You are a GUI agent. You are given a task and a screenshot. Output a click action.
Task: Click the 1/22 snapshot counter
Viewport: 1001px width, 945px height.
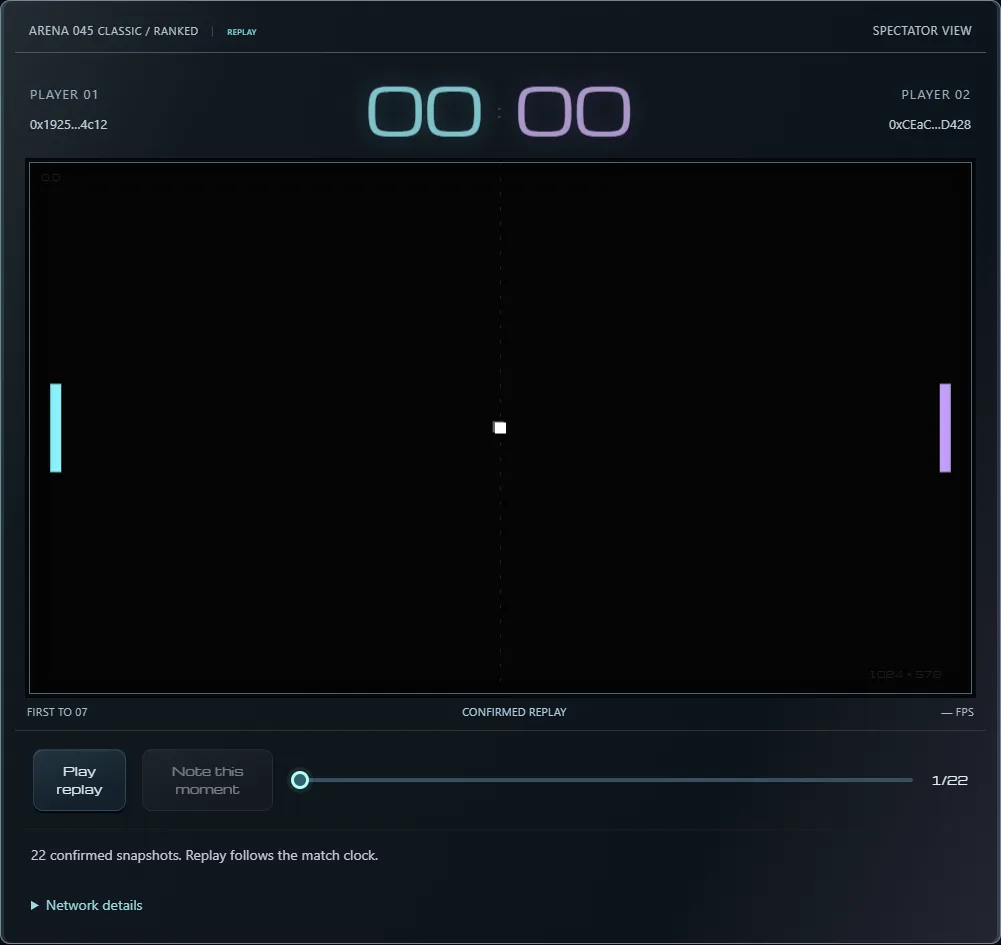949,780
